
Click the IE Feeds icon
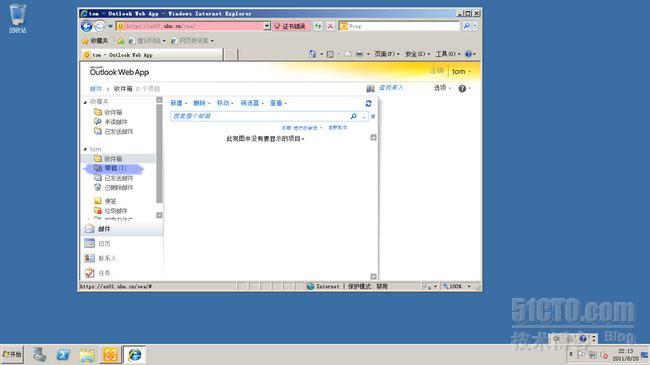click(x=330, y=54)
